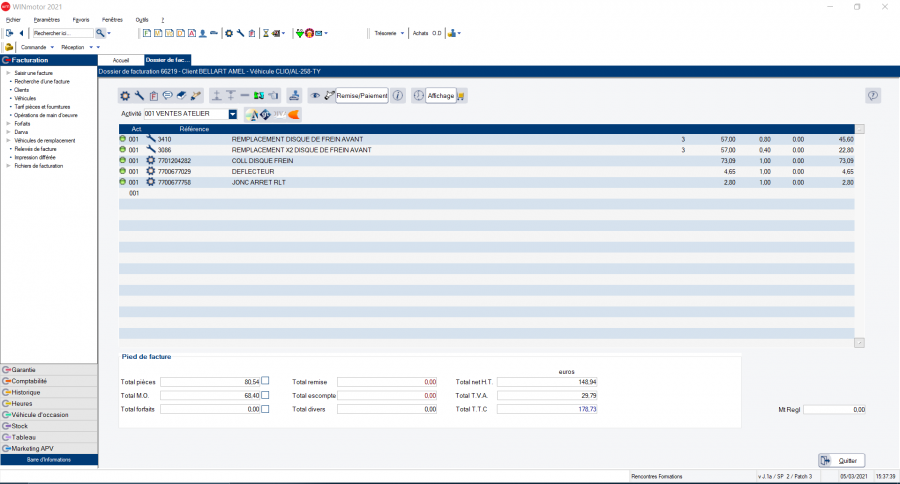Open the Fenêtres menu
This screenshot has height=484, width=900.
(113, 20)
